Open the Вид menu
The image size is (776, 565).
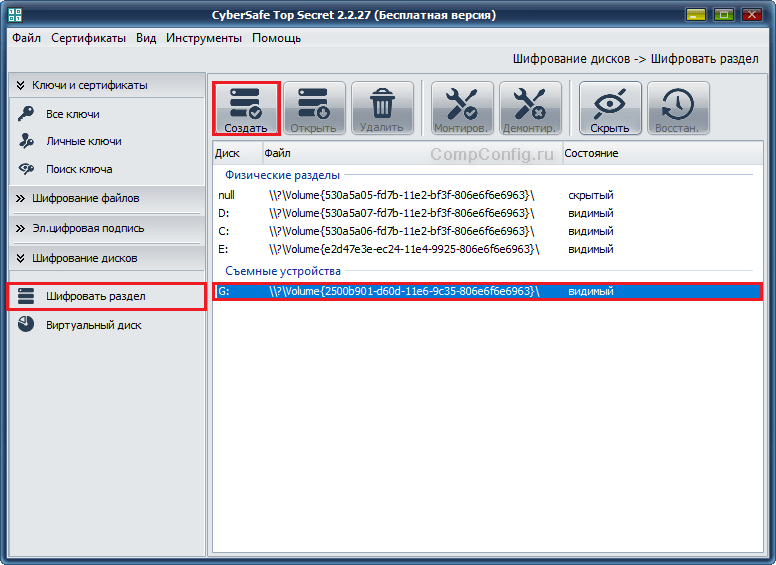pyautogui.click(x=146, y=38)
